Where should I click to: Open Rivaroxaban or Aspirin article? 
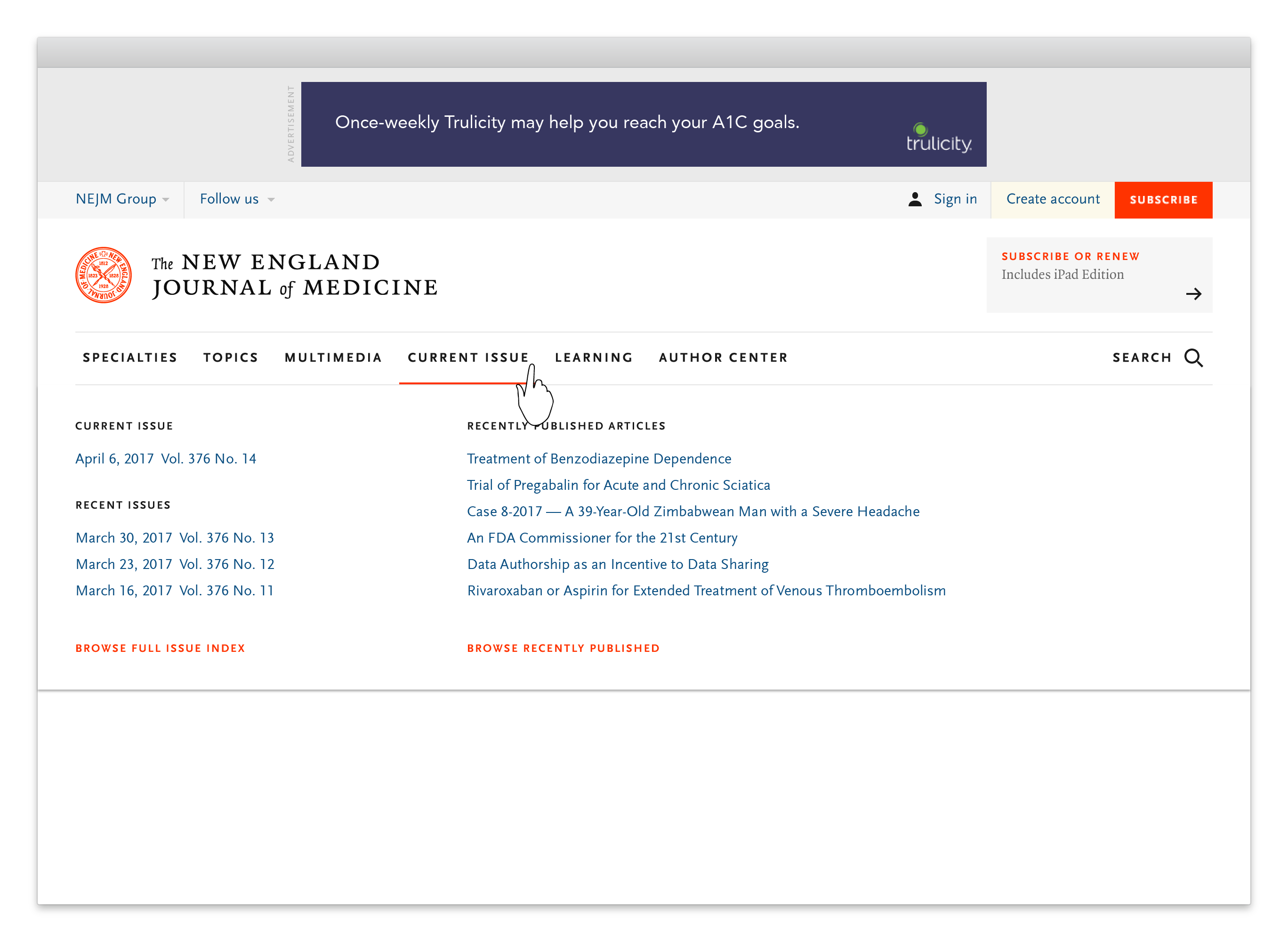pyautogui.click(x=706, y=590)
